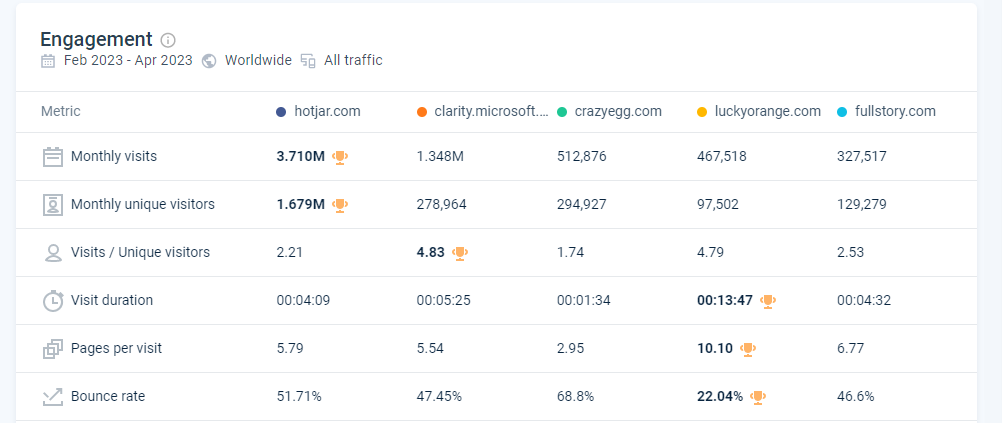
Task: Click the 1.74 visits ratio value
Action: pyautogui.click(x=570, y=252)
